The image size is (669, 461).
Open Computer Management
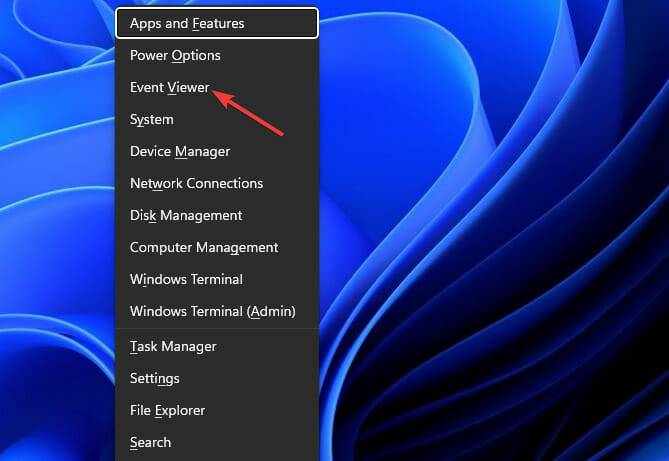point(217,248)
